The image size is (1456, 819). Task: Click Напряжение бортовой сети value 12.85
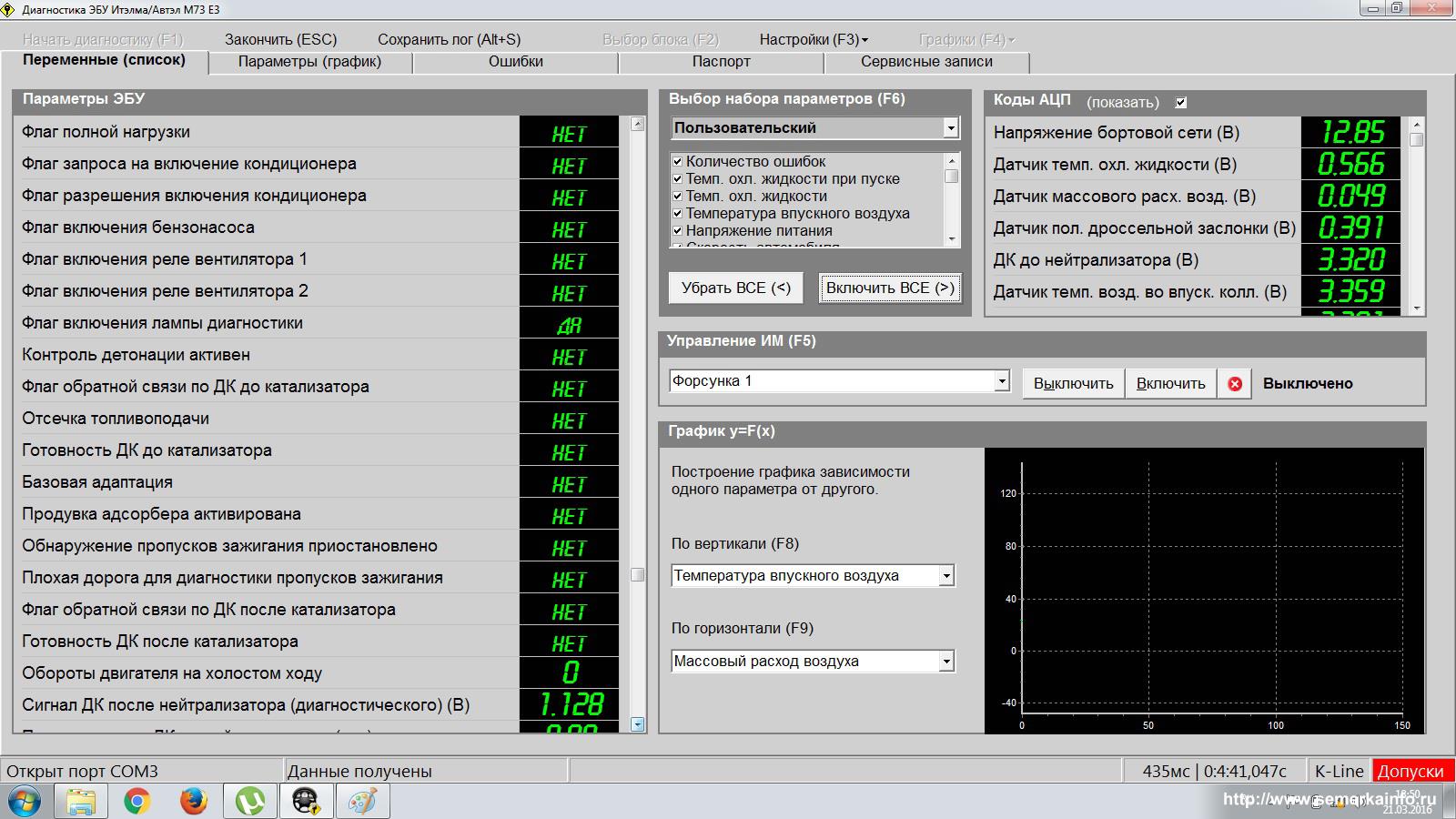[x=1351, y=132]
